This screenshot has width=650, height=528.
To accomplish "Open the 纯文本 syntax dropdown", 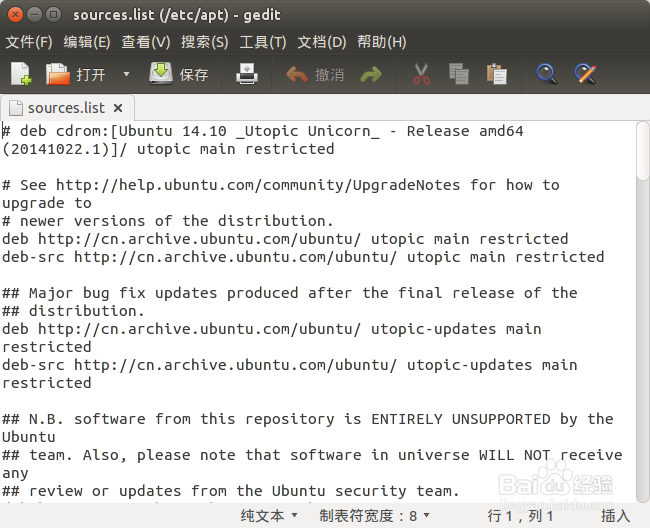I will [x=269, y=516].
